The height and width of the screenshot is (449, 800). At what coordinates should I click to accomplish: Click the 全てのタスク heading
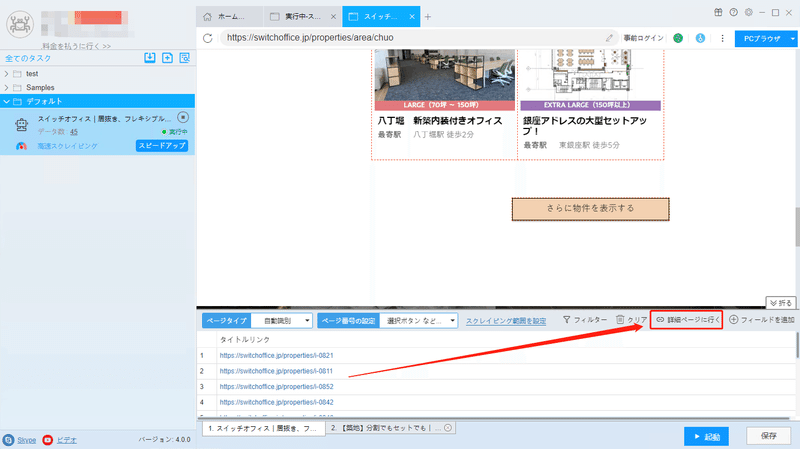28,58
